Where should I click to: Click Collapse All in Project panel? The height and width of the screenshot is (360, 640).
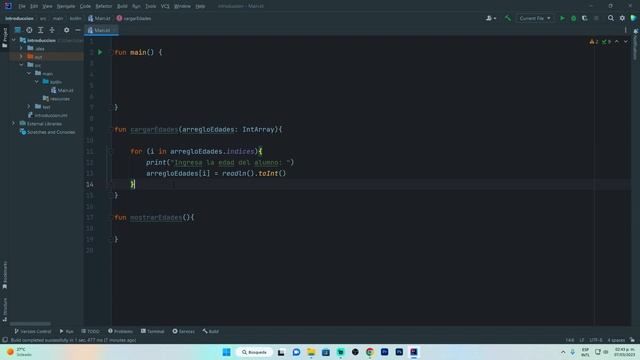[x=52, y=30]
